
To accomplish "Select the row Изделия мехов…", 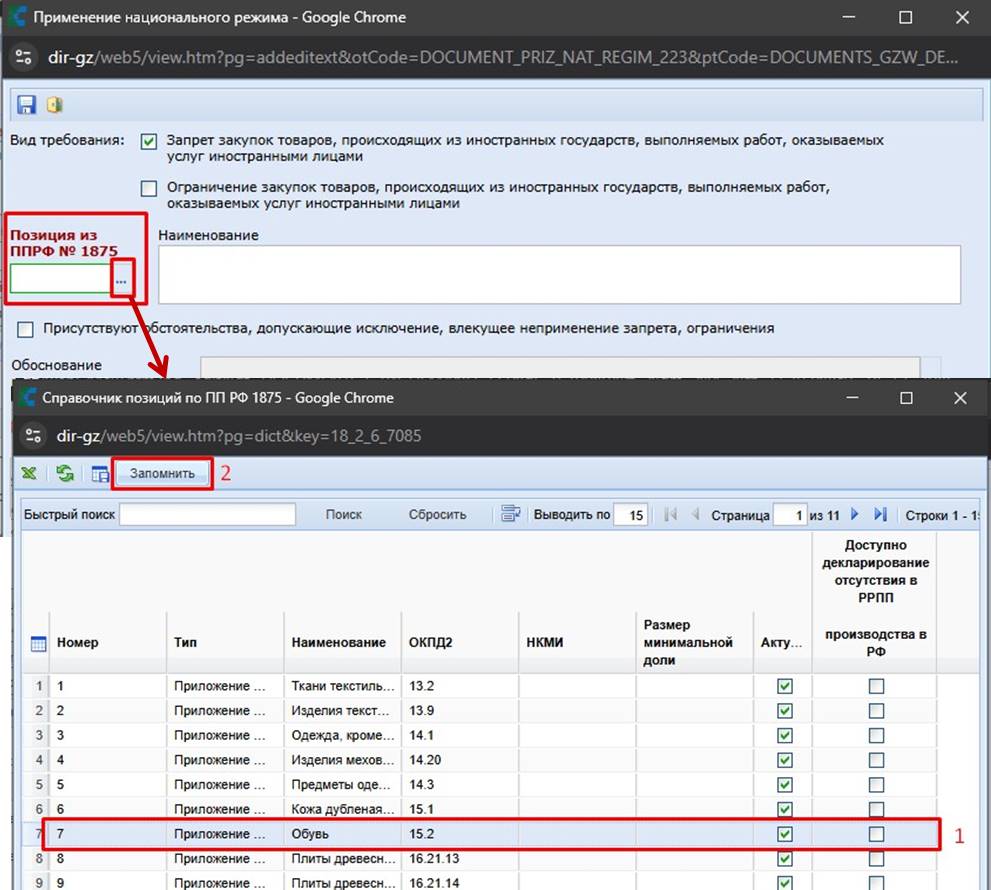I will pos(480,760).
